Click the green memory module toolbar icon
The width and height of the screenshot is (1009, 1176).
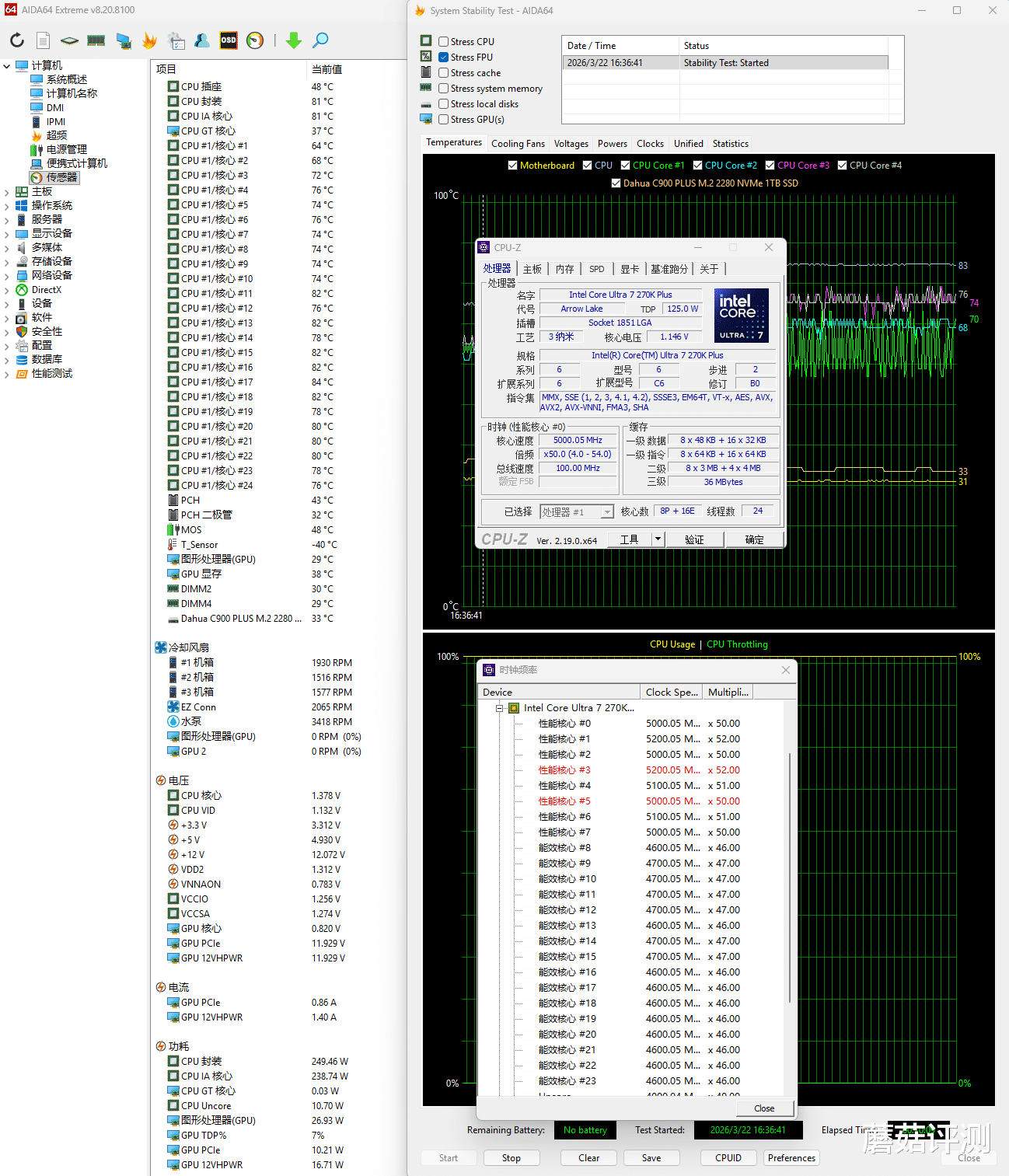click(x=96, y=40)
